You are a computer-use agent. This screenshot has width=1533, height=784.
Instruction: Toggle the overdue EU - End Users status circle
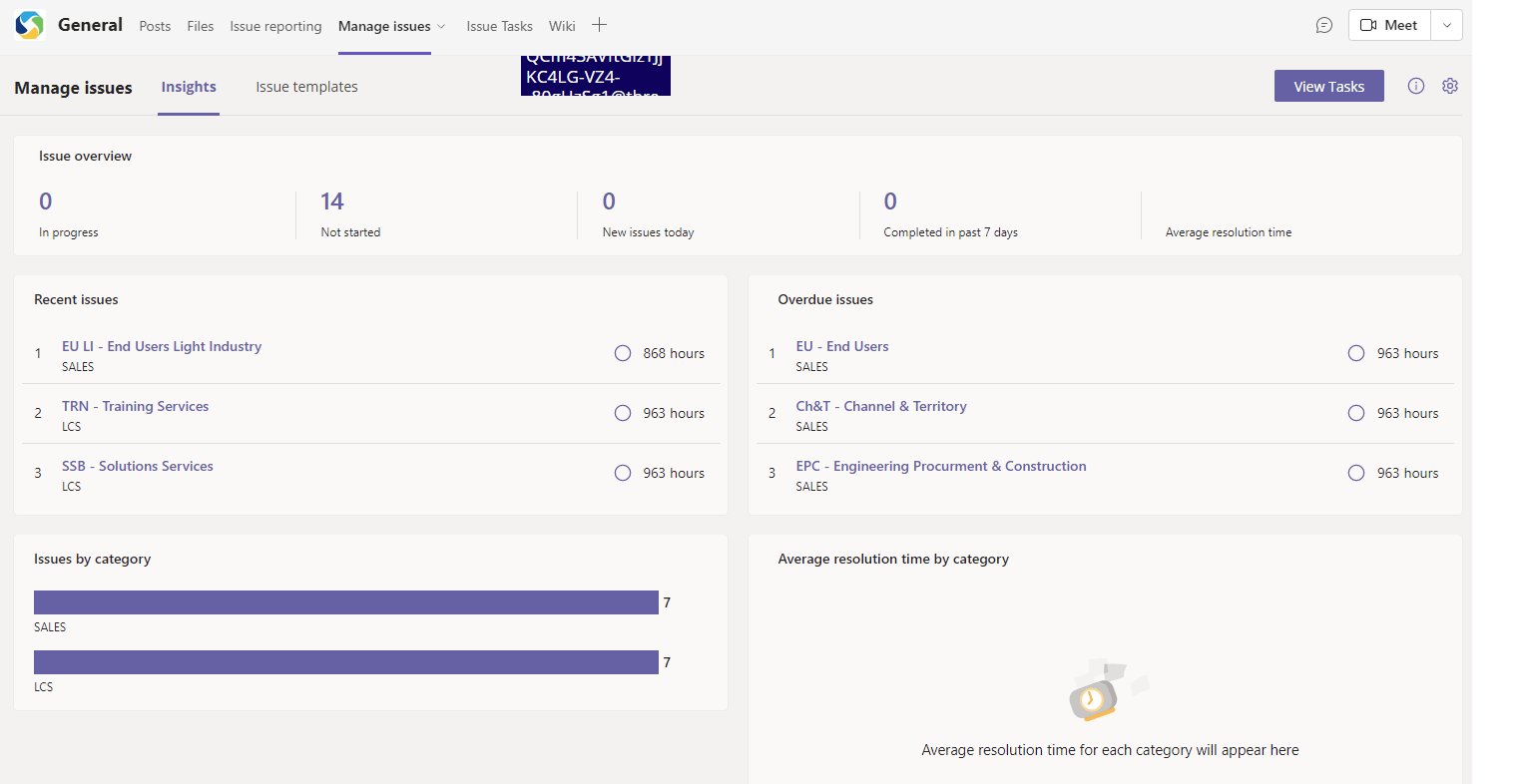point(1356,353)
